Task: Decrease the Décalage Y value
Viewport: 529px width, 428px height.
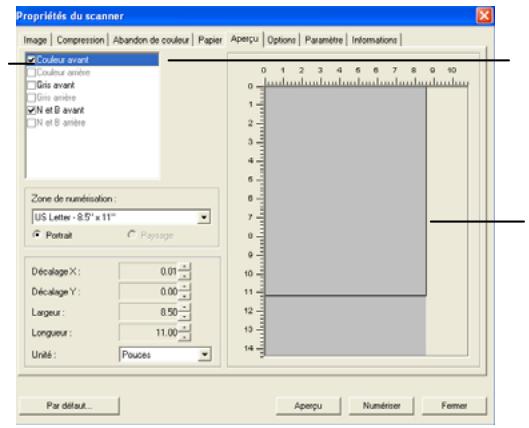Action: [184, 296]
